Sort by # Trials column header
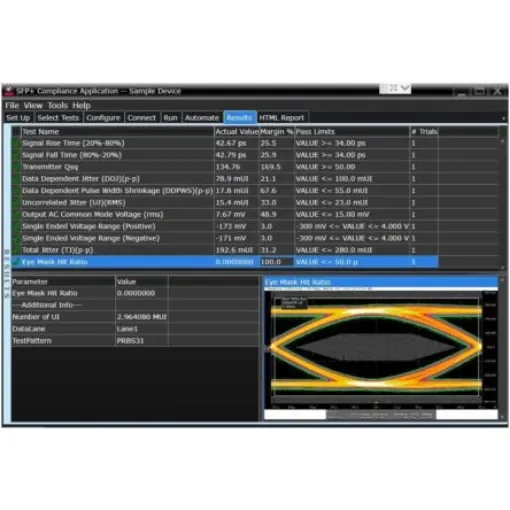Screen dimensions: 510x510 [424, 132]
